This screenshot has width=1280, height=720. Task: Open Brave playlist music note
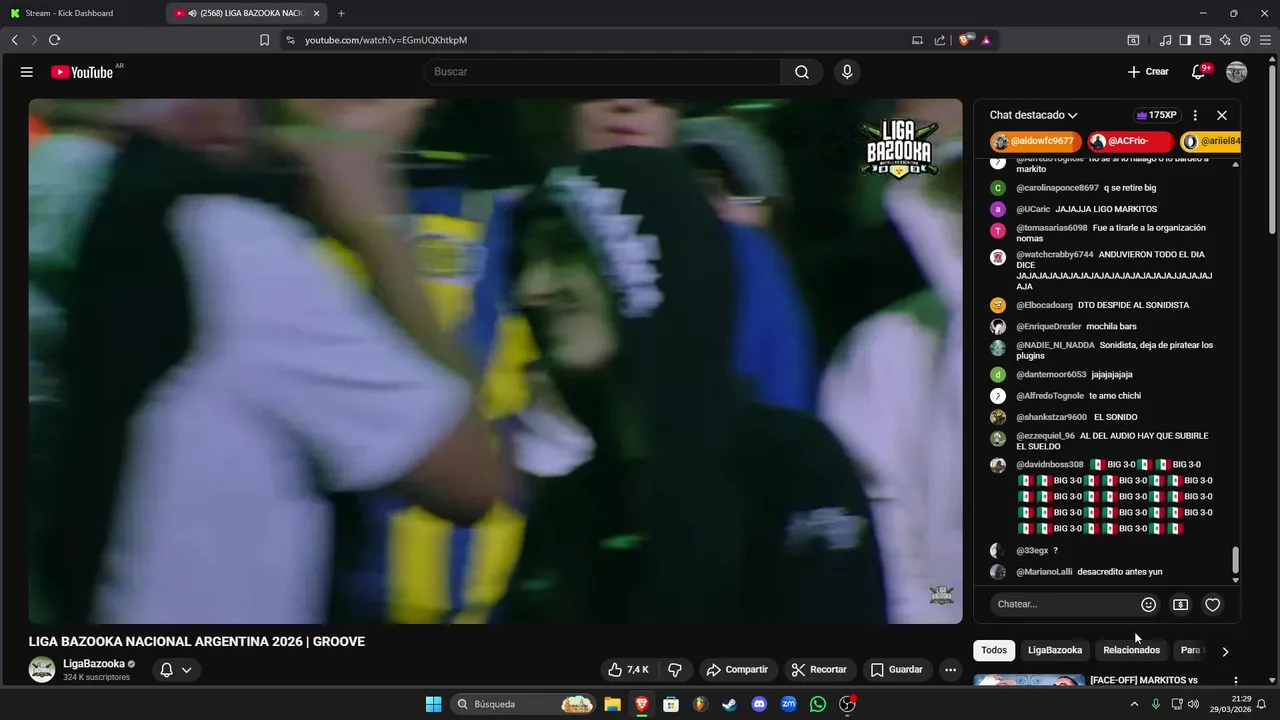1165,40
